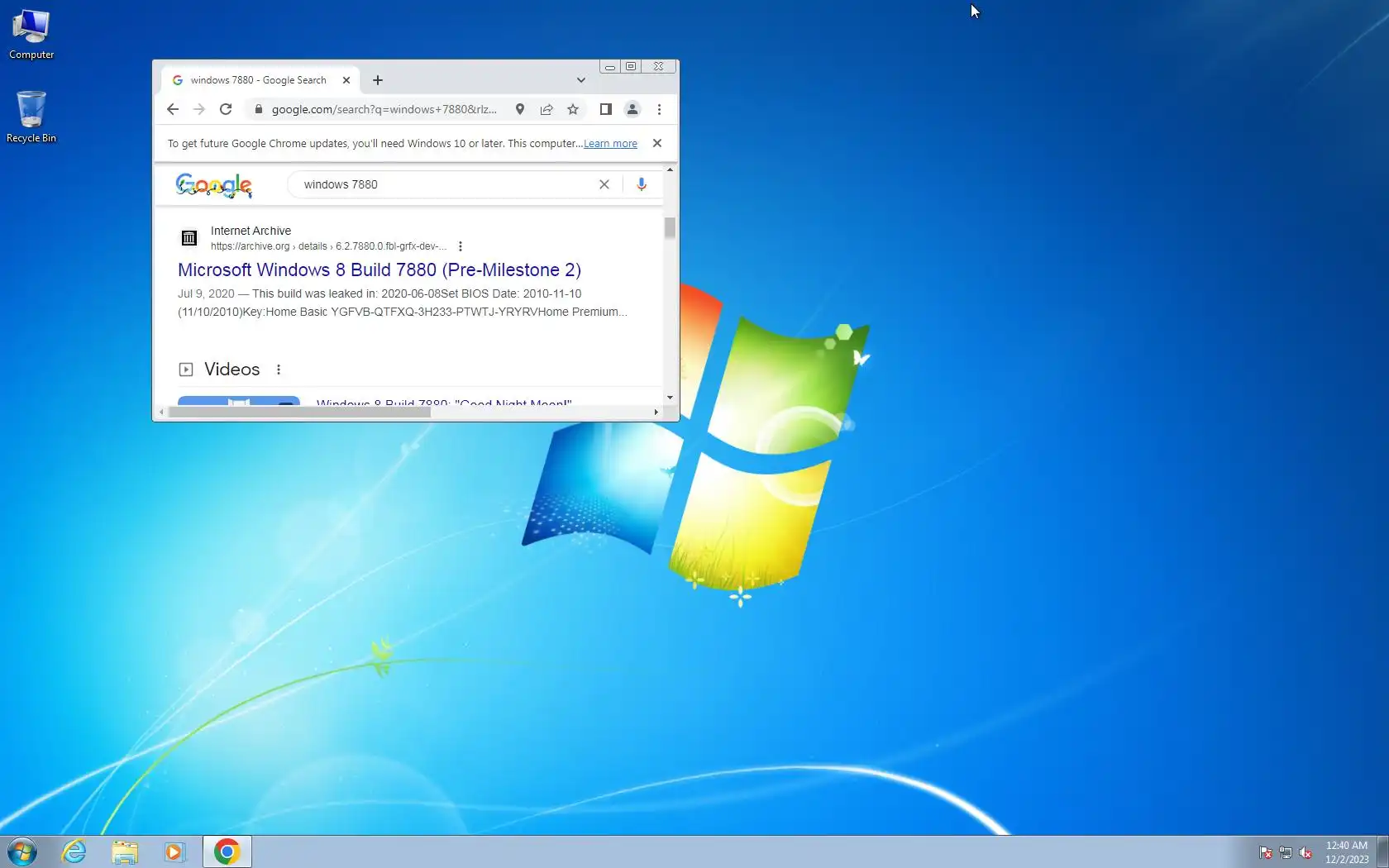Open Windows Media Player from taskbar
1389x868 pixels.
[x=174, y=851]
